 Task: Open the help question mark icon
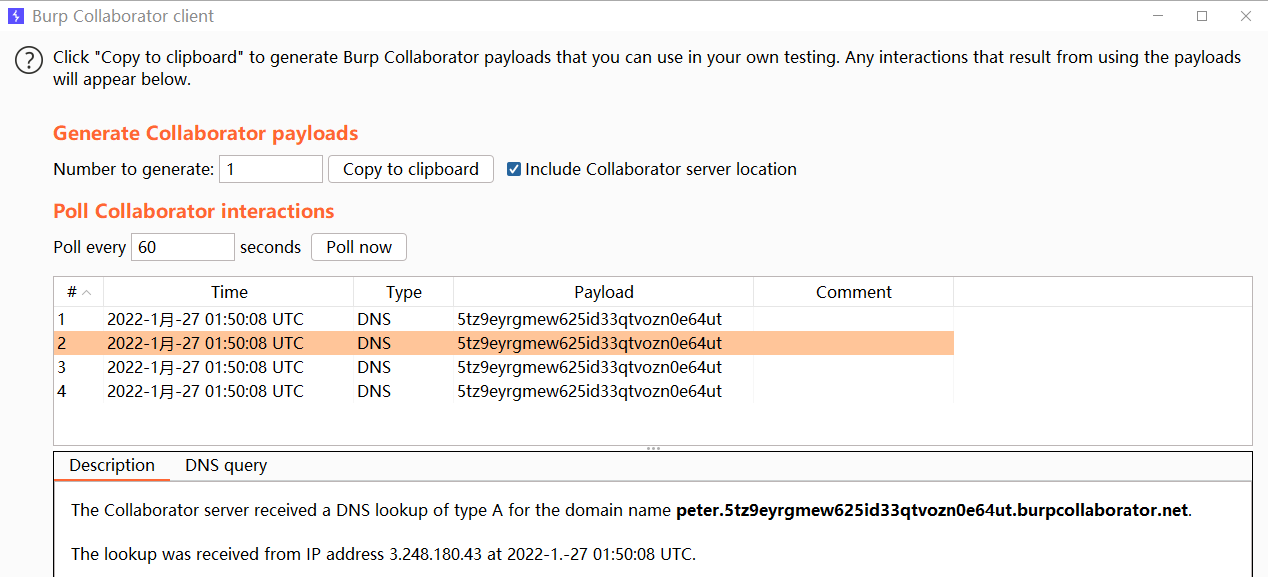pos(29,60)
